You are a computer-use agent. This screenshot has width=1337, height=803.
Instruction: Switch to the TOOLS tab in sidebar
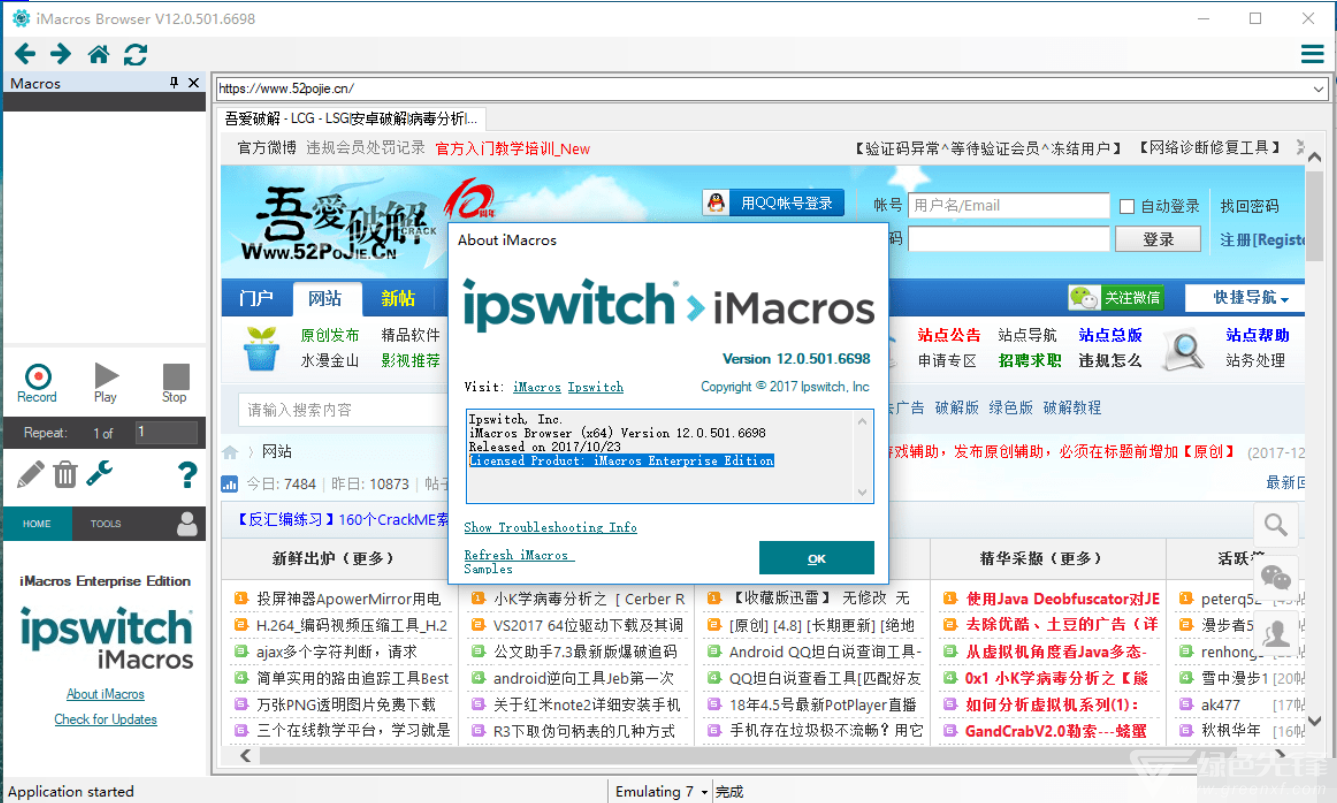106,524
